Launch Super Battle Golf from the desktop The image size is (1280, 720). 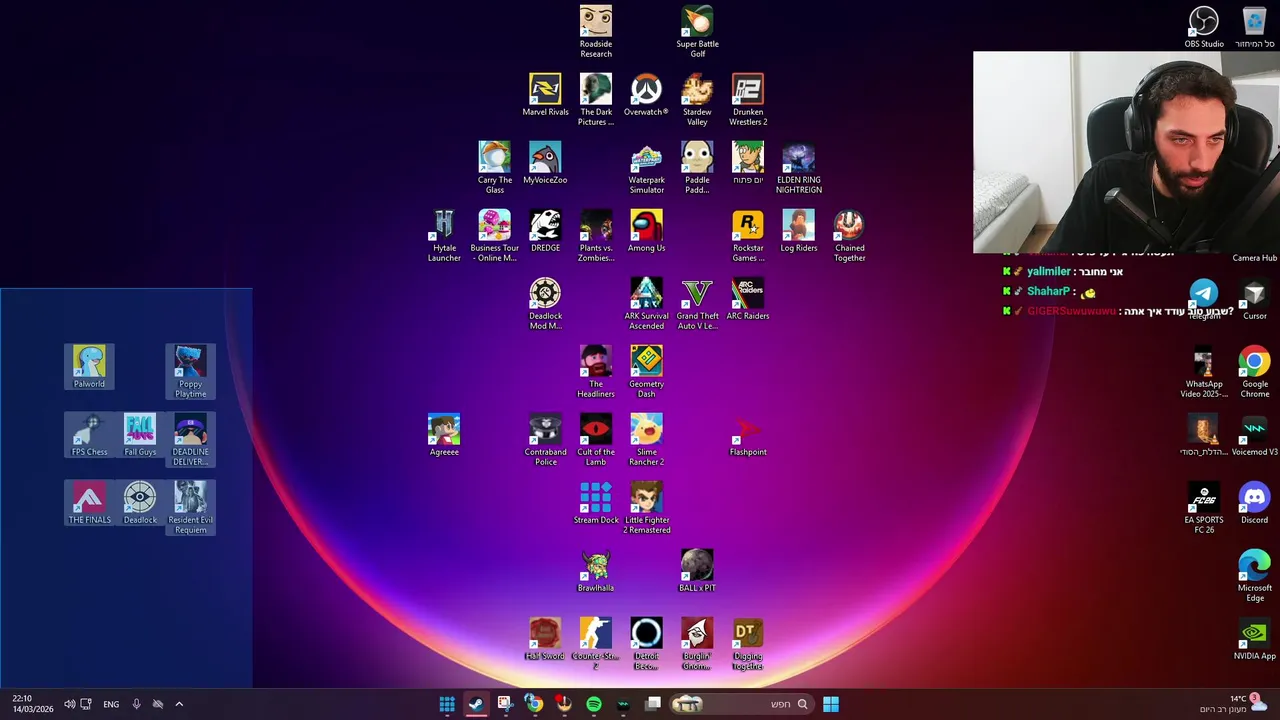pos(697,32)
